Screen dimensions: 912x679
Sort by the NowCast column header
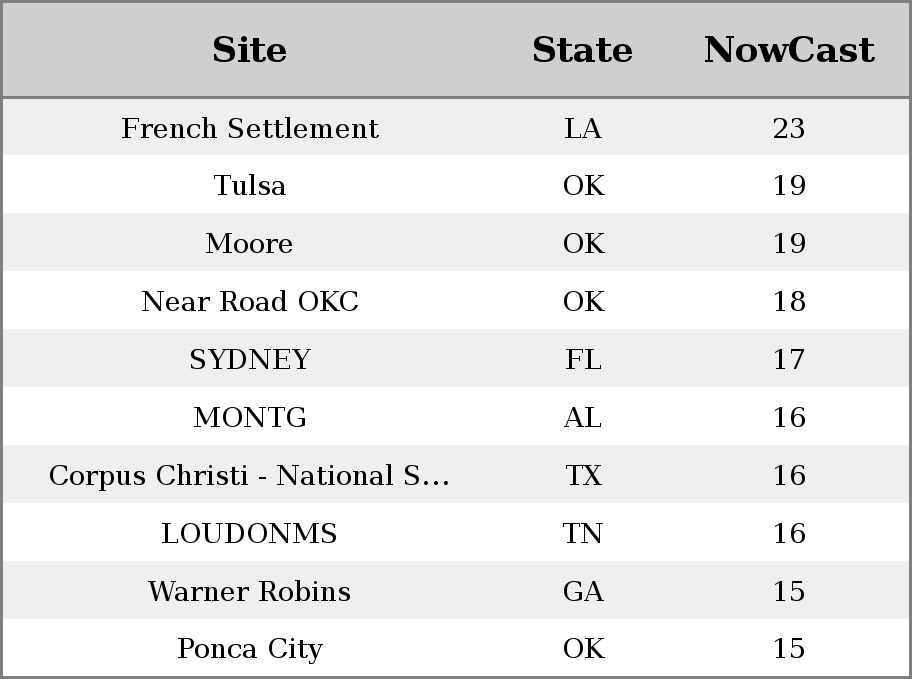coord(789,50)
